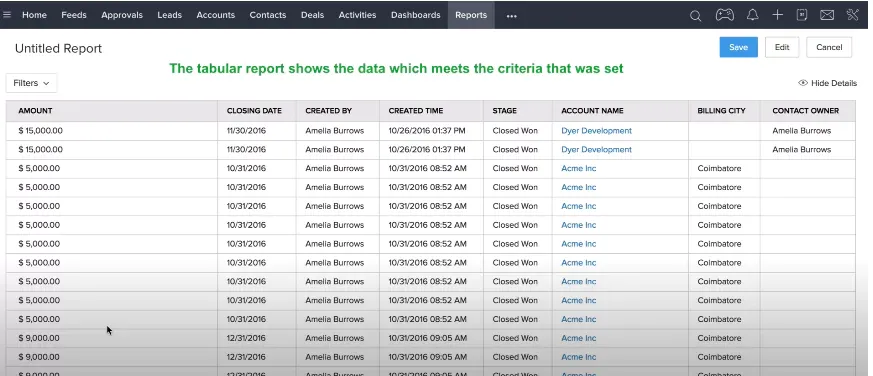873x376 pixels.
Task: Click the Untitled Report title
Action: [58, 48]
